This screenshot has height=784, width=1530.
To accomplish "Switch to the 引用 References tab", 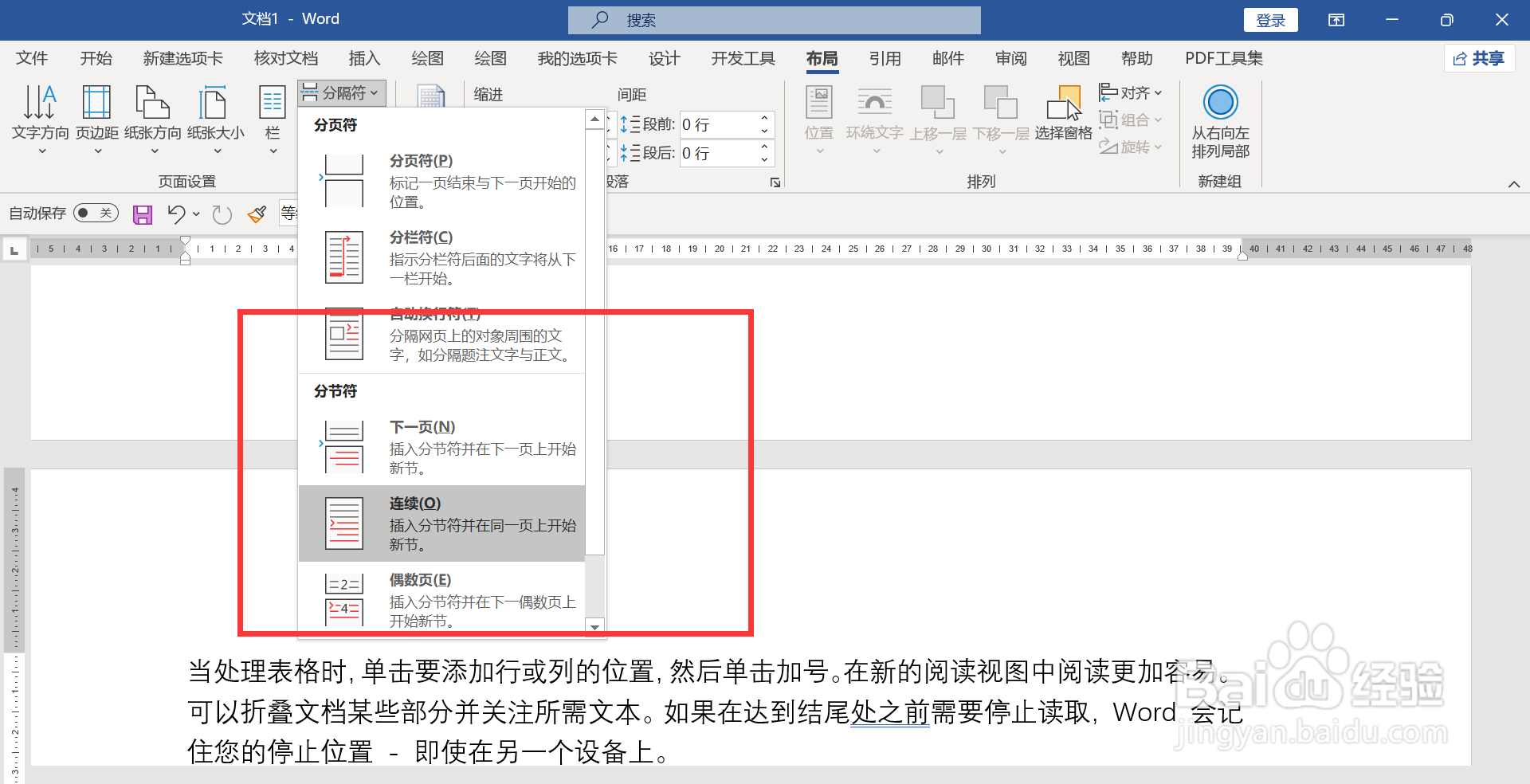I will click(x=885, y=58).
